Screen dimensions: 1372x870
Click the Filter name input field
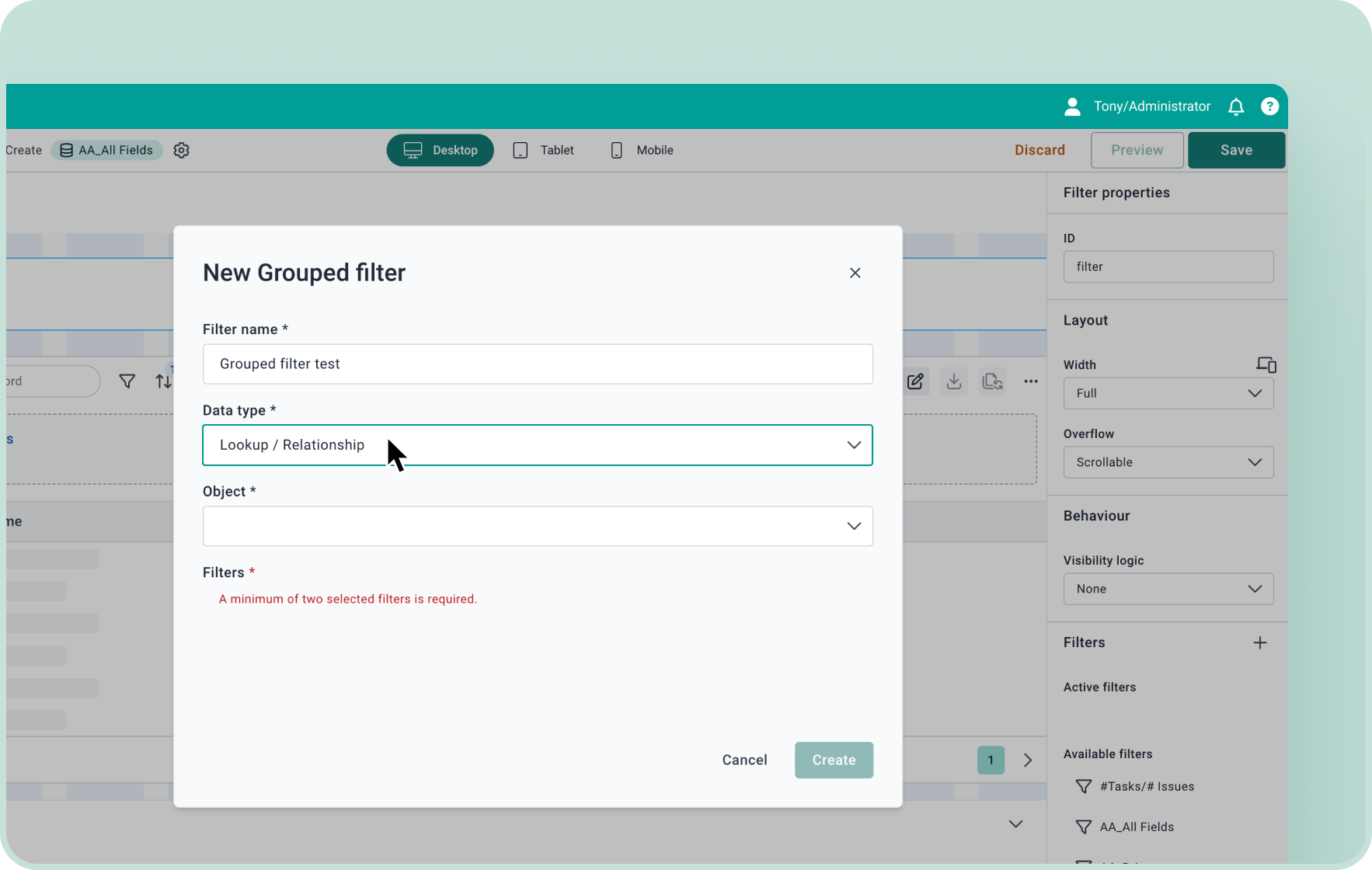(537, 364)
